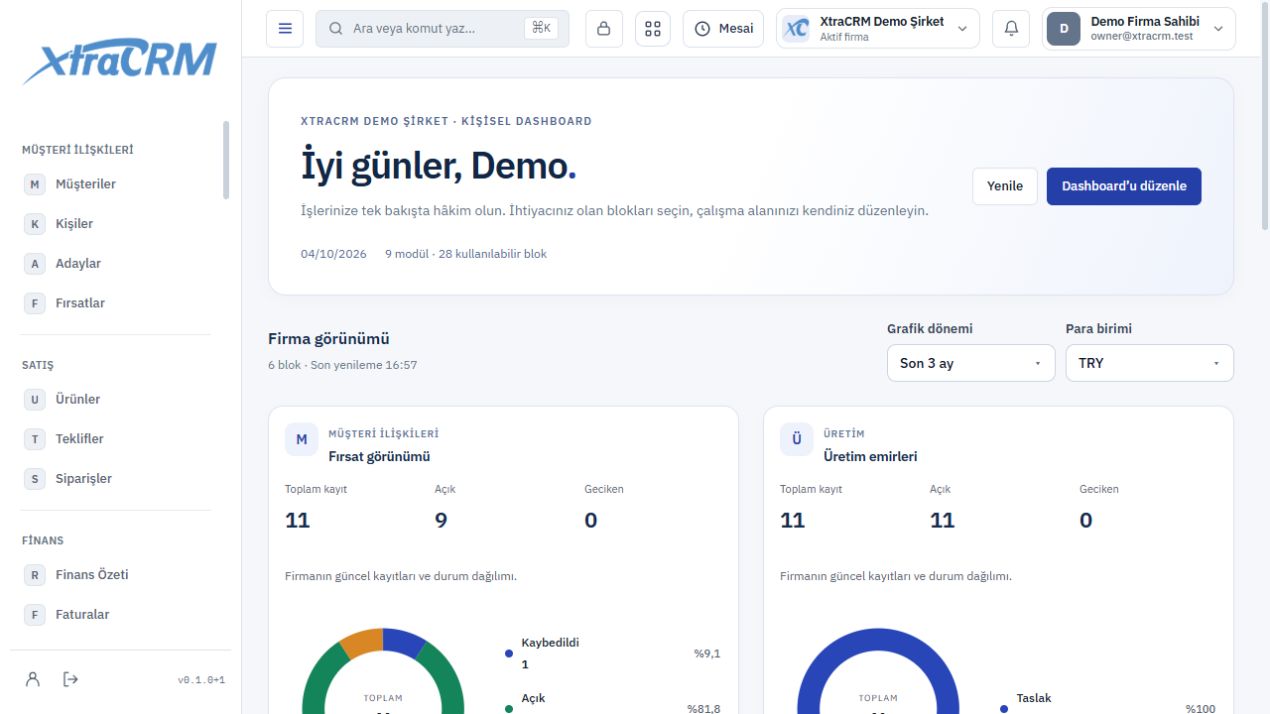The height and width of the screenshot is (714, 1270).
Task: Click the D user avatar
Action: (1064, 29)
